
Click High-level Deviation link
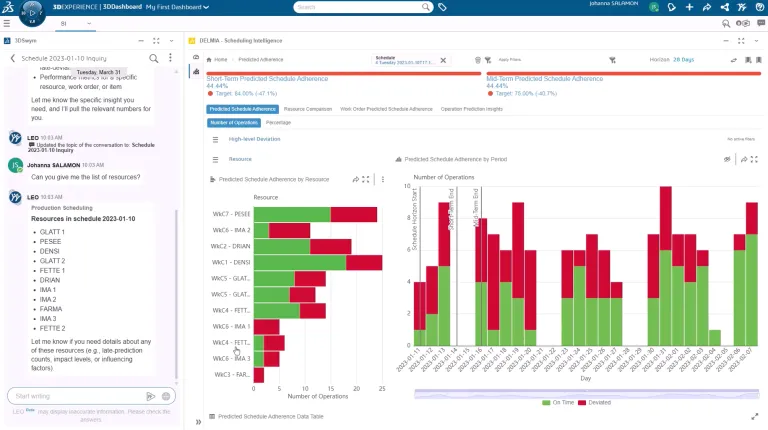[x=254, y=140]
